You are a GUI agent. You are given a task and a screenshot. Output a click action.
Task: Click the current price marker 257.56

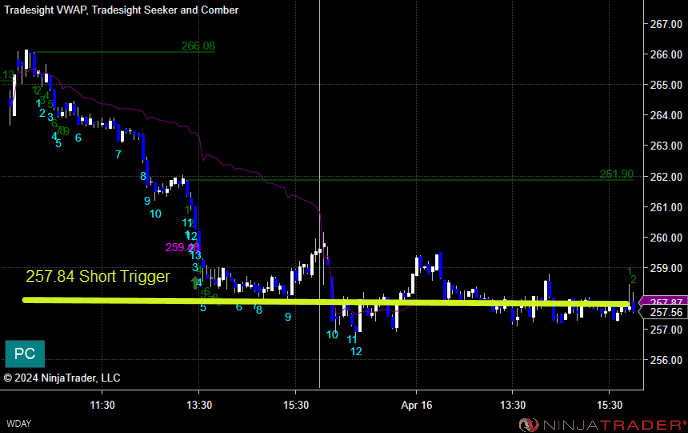666,312
